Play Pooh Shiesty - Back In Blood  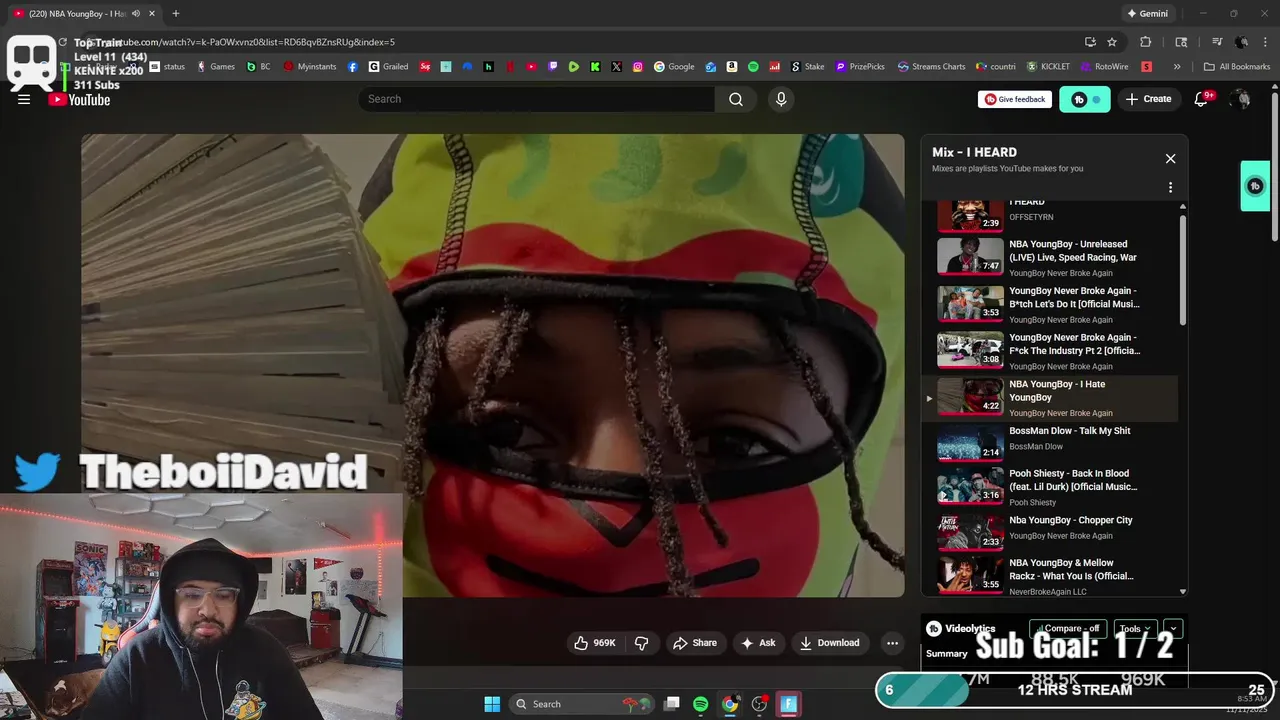(x=1050, y=487)
